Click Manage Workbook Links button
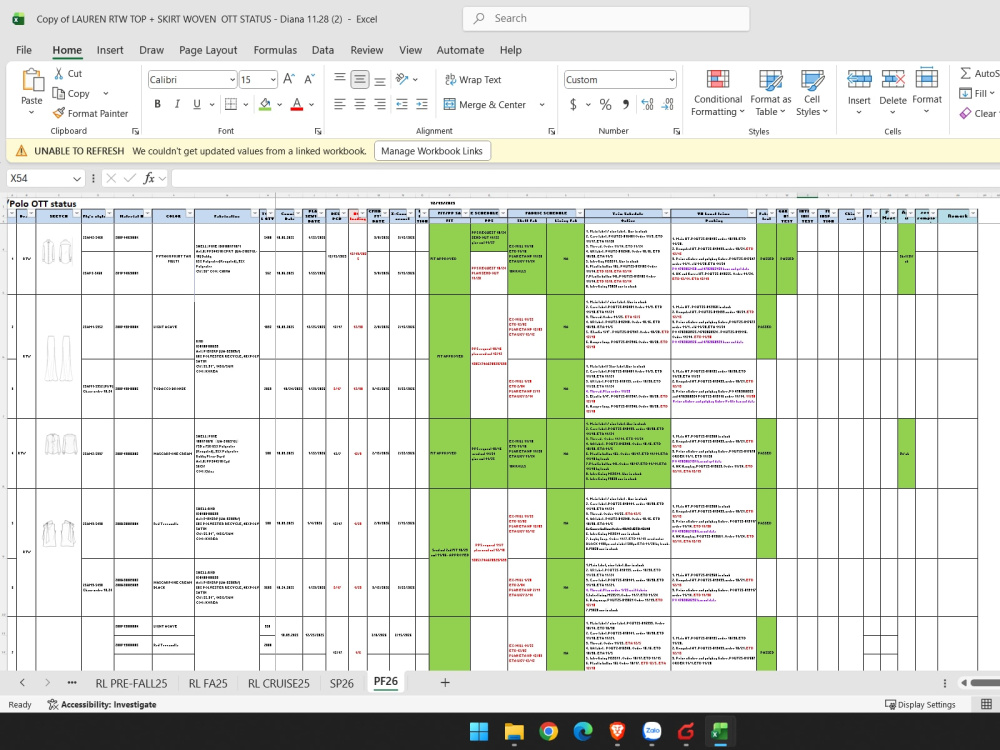 coord(432,151)
